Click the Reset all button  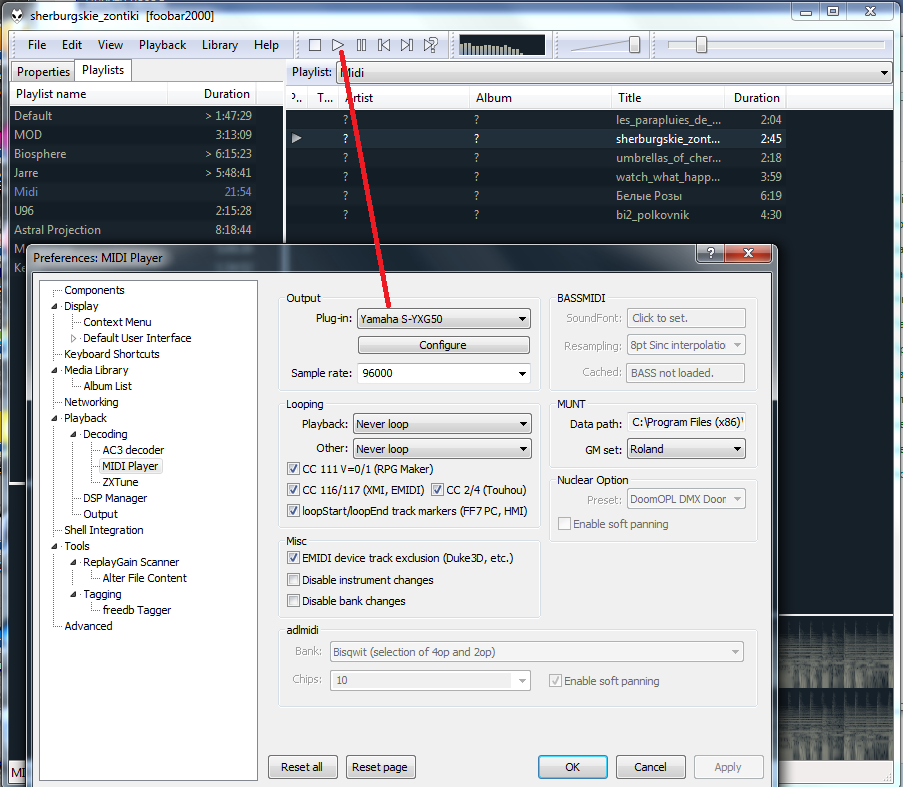click(x=302, y=767)
